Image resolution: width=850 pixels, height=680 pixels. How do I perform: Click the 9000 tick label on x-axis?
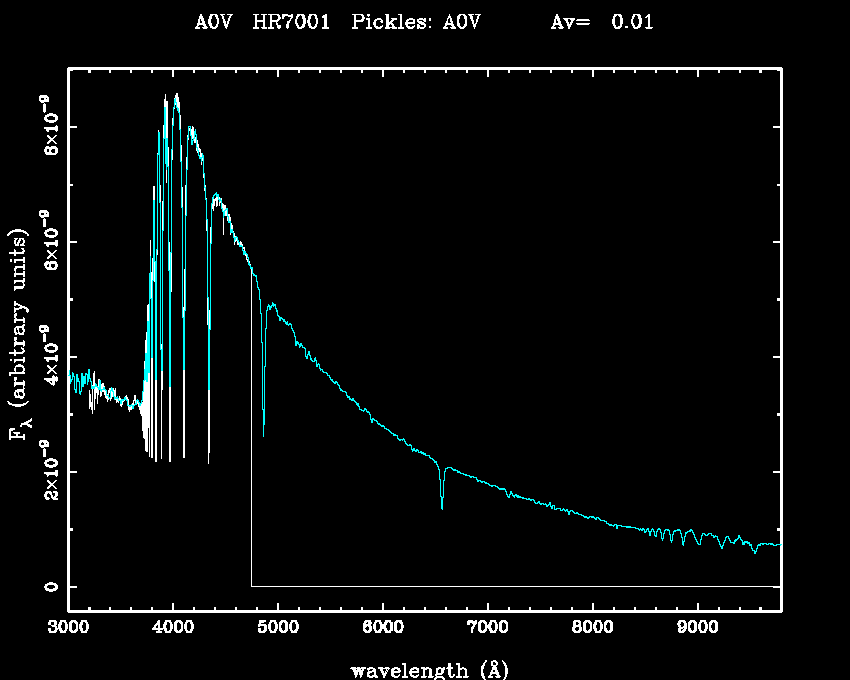click(697, 629)
